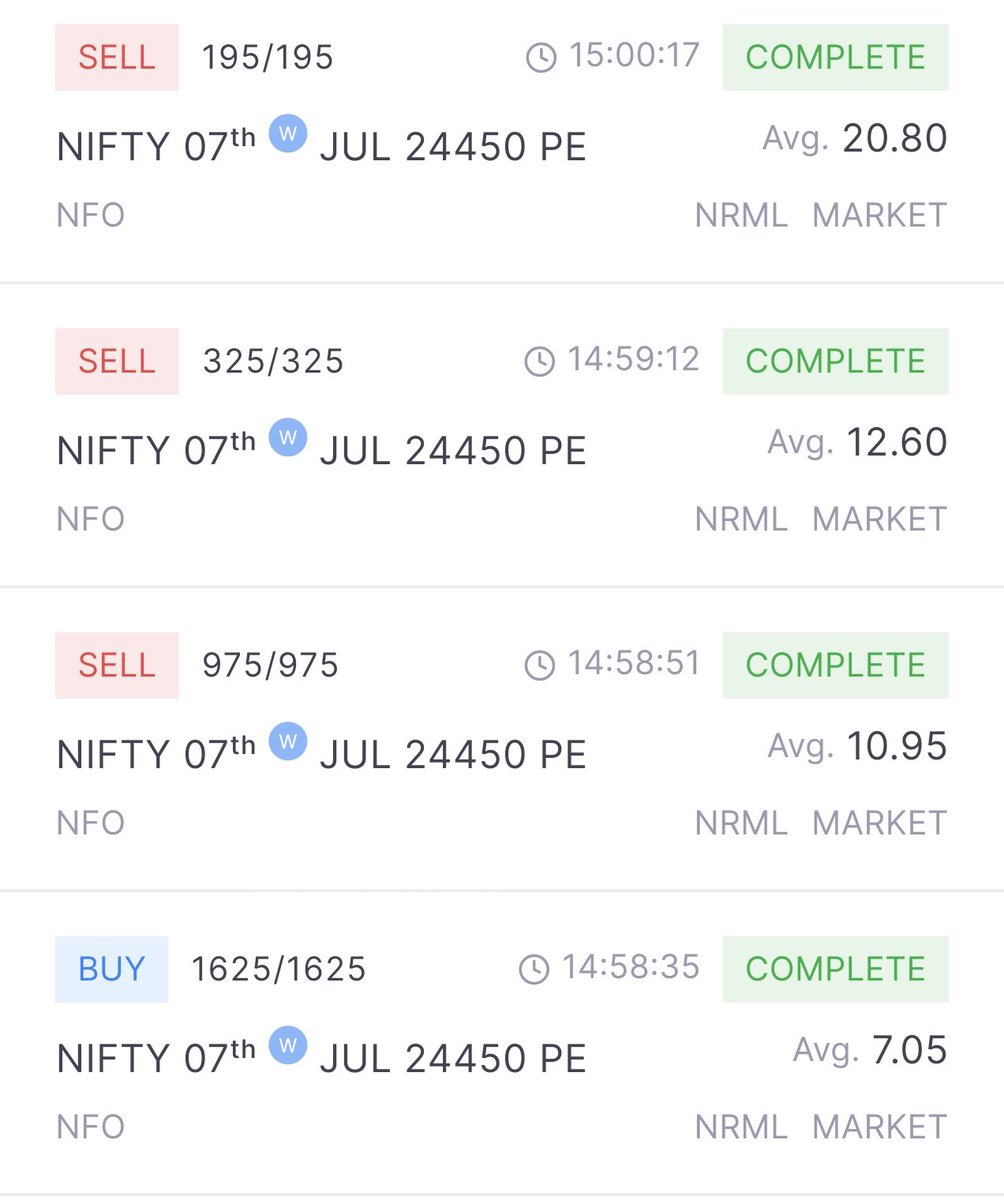This screenshot has width=1004, height=1200.
Task: Click the clock icon beside 15:00:17
Action: [541, 58]
